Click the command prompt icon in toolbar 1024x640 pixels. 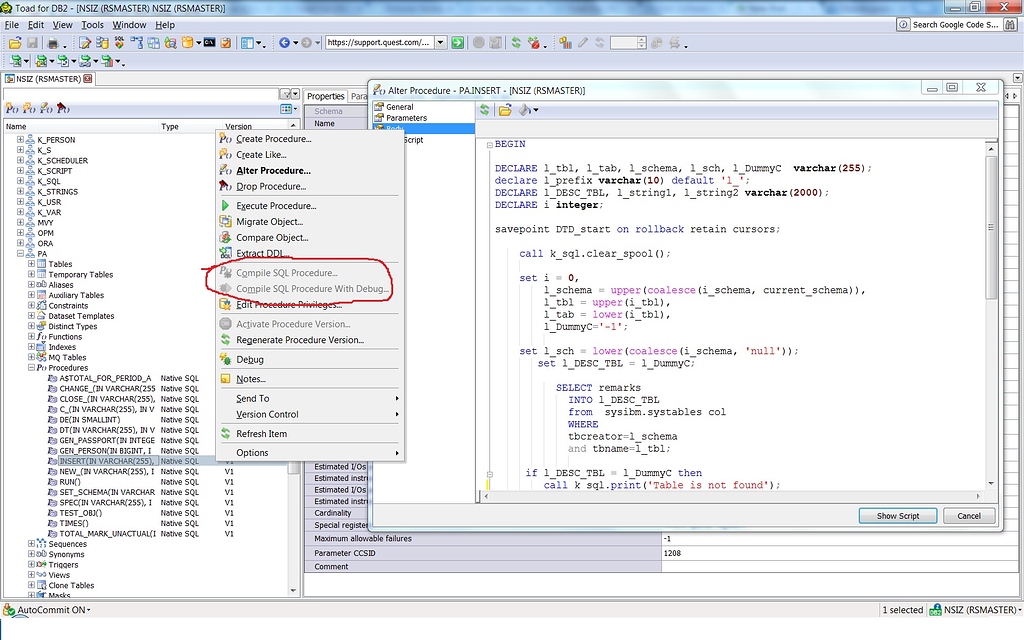(209, 43)
